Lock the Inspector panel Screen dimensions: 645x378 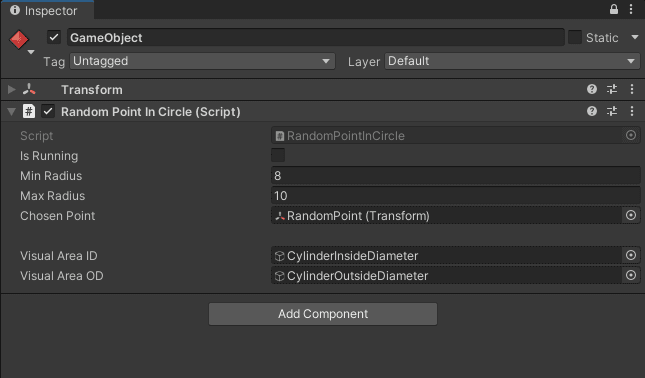point(613,9)
